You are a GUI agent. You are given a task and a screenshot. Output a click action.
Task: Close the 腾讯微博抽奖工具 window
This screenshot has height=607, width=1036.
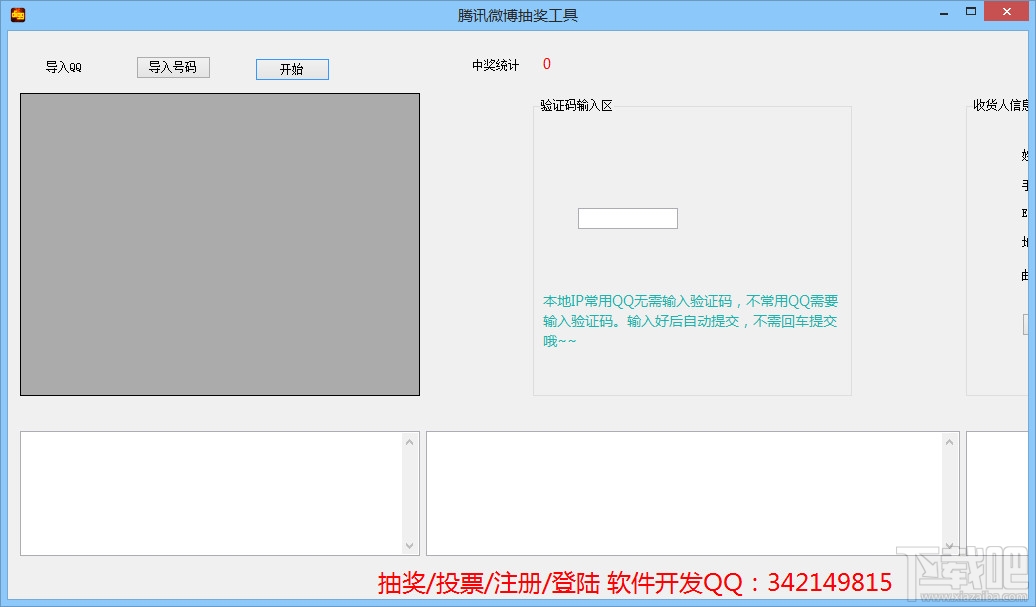tap(1007, 12)
